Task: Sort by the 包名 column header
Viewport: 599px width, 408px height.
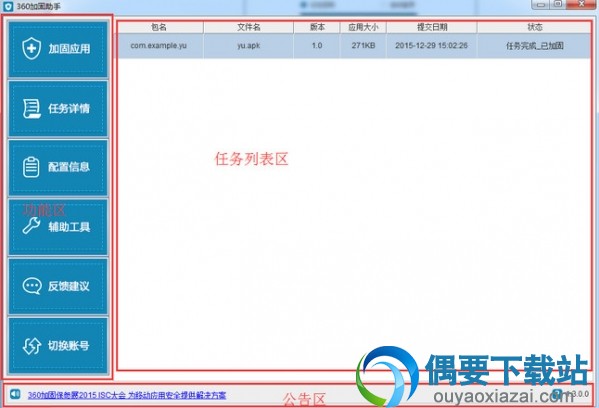Action: coord(160,27)
